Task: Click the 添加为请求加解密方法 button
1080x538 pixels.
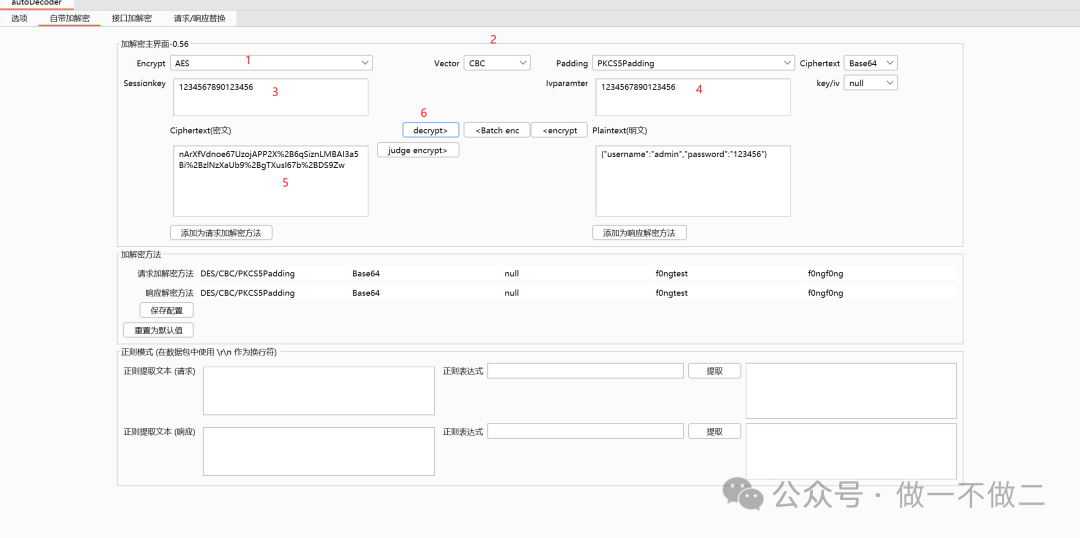Action: click(x=221, y=233)
